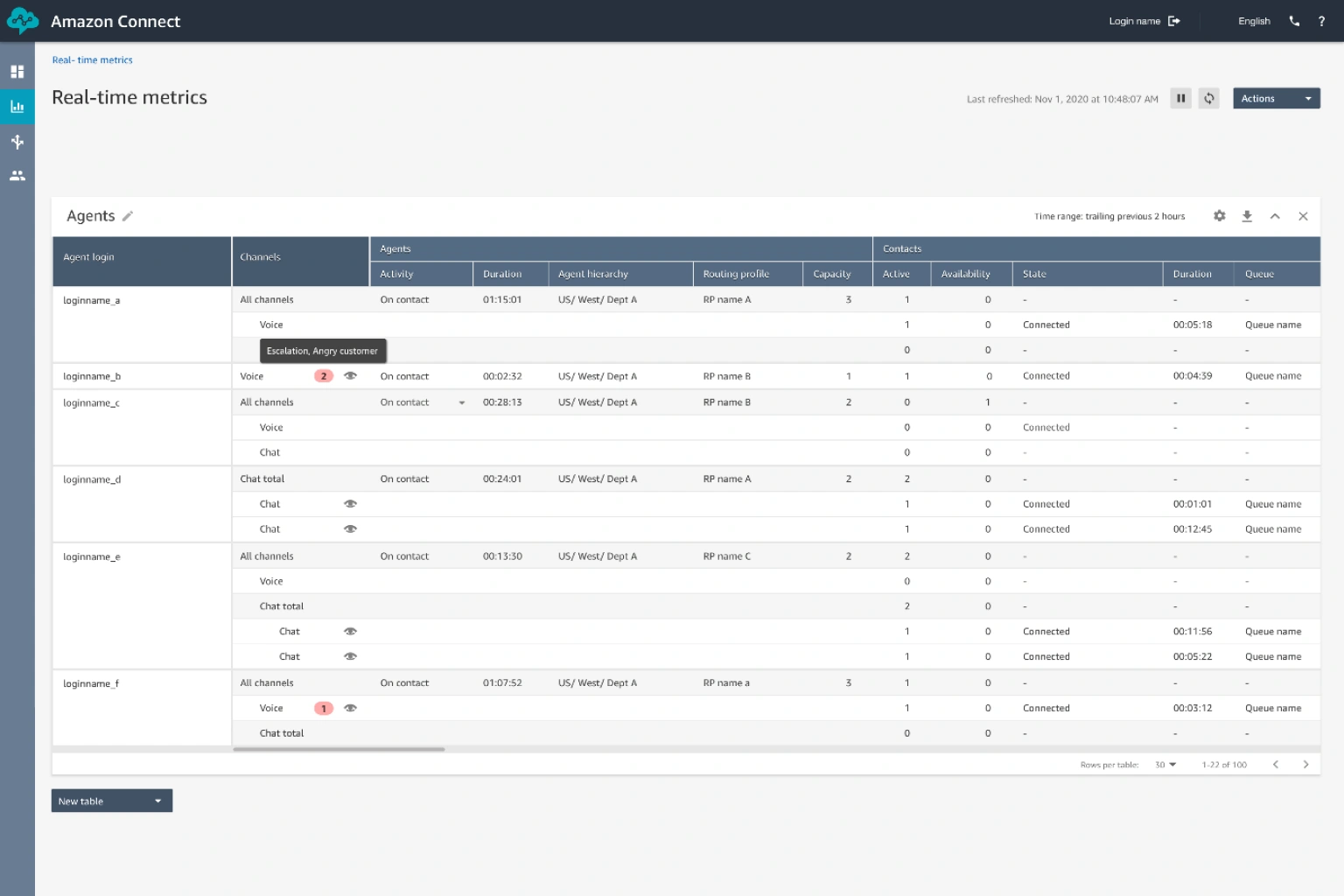Sort by Activity column header
1344x896 pixels.
point(421,274)
